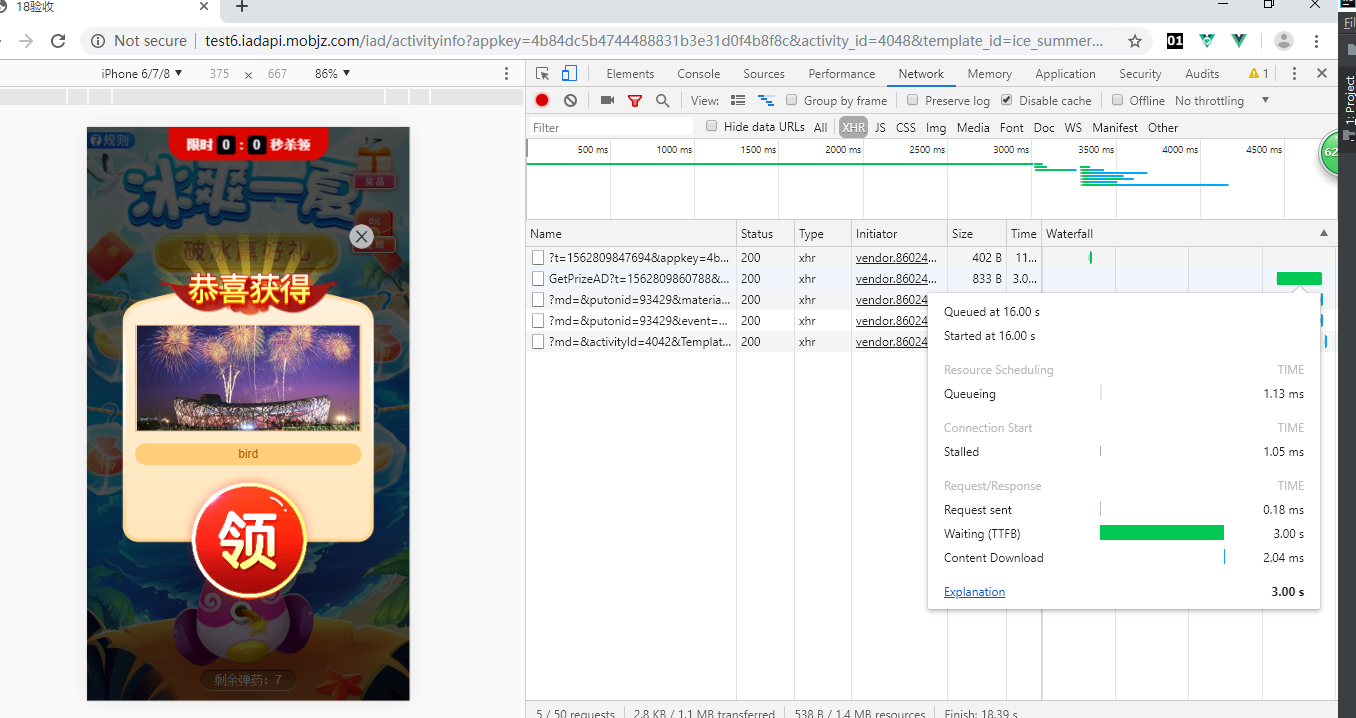Open the No throttling dropdown
1356x718 pixels.
(x=1222, y=101)
